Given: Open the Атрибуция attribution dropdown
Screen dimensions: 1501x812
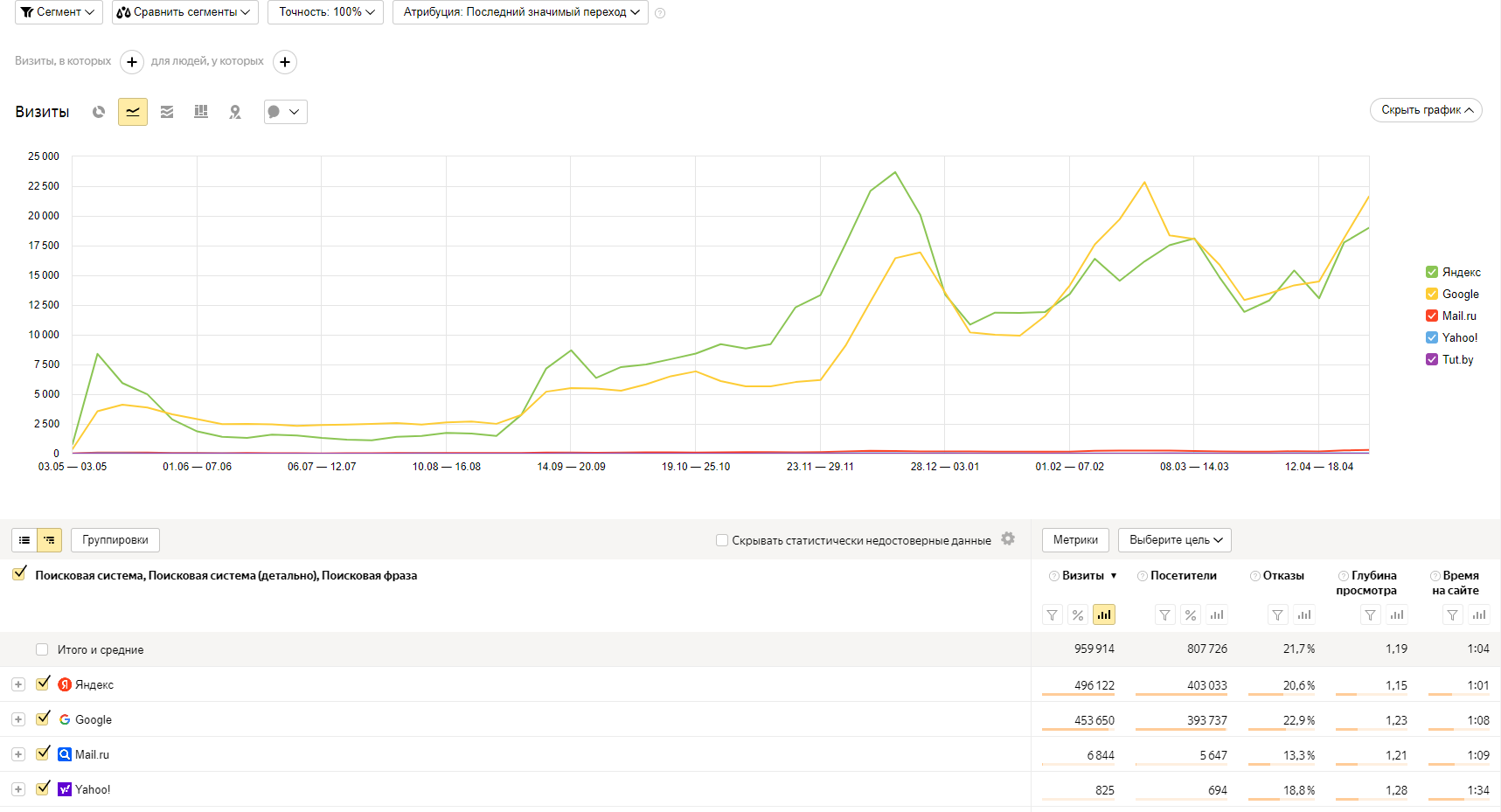Looking at the screenshot, I should pos(520,12).
